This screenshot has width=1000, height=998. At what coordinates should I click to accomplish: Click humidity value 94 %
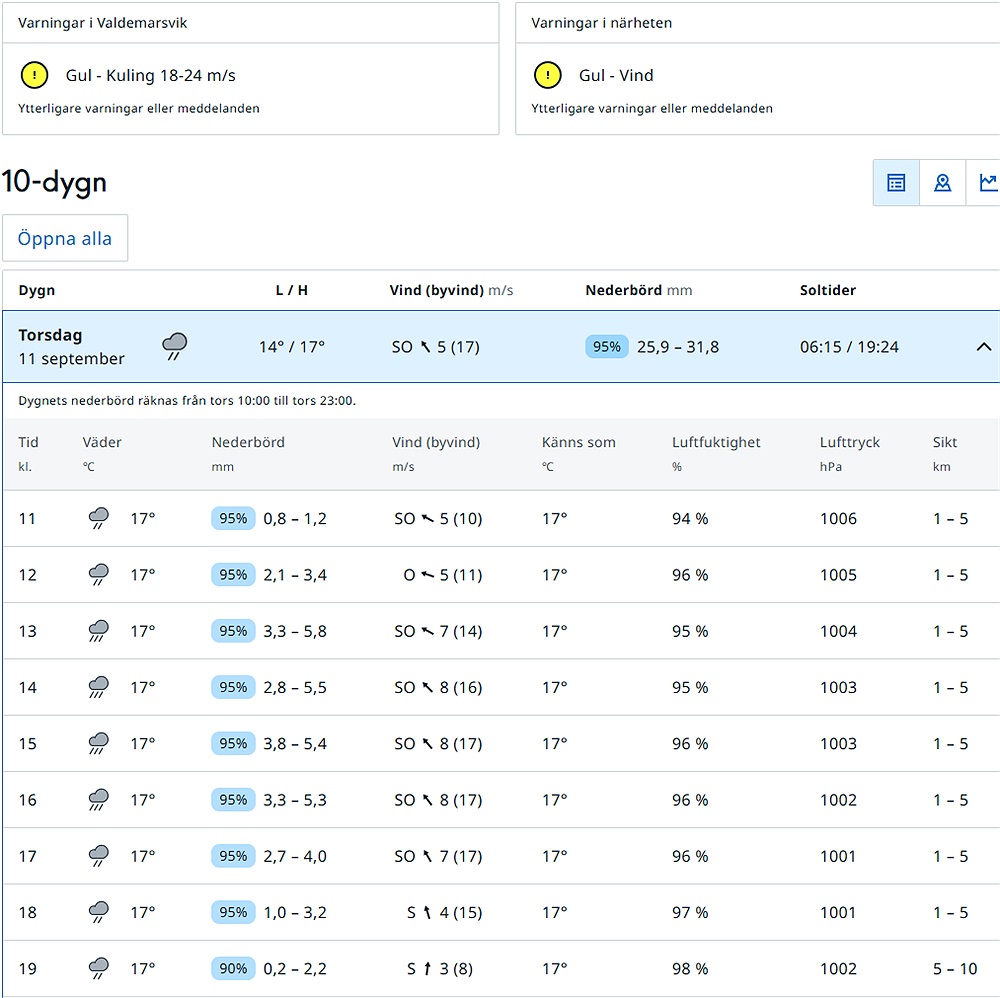point(689,518)
